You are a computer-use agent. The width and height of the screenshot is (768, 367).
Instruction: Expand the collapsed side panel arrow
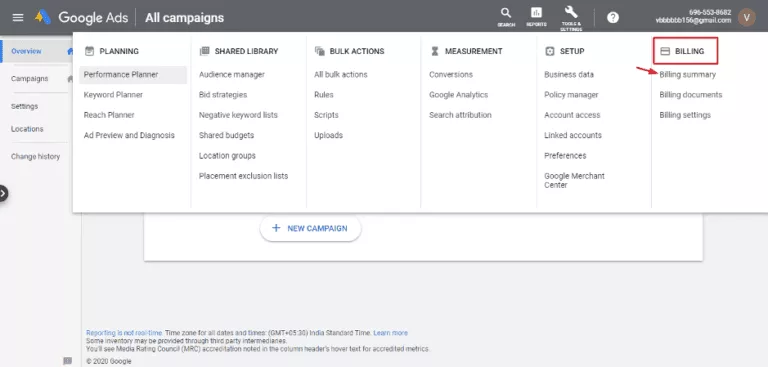[x=3, y=194]
